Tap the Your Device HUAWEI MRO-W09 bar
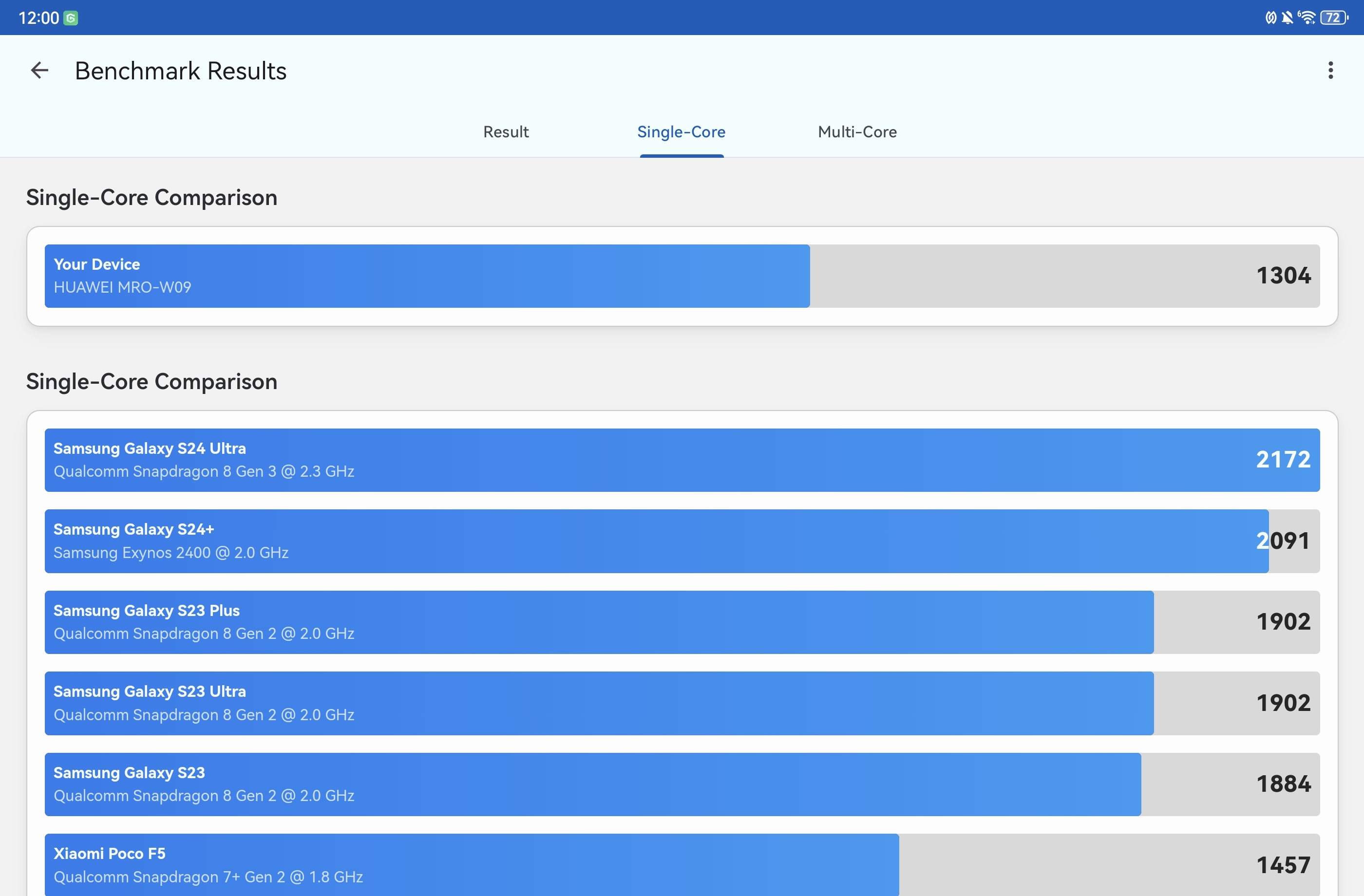 pos(682,276)
